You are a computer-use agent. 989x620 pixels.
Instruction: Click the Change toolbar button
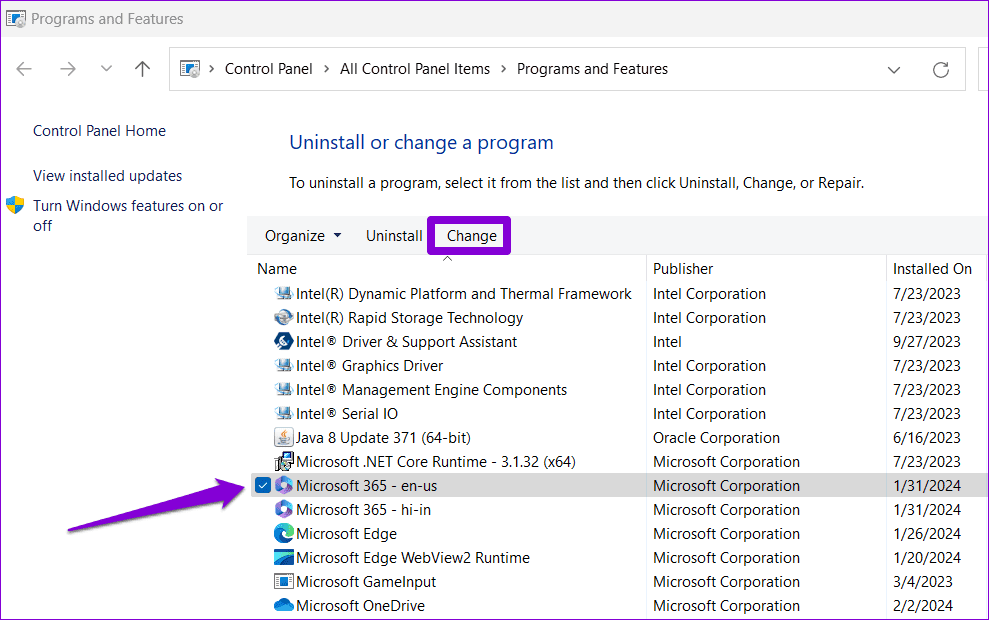472,236
